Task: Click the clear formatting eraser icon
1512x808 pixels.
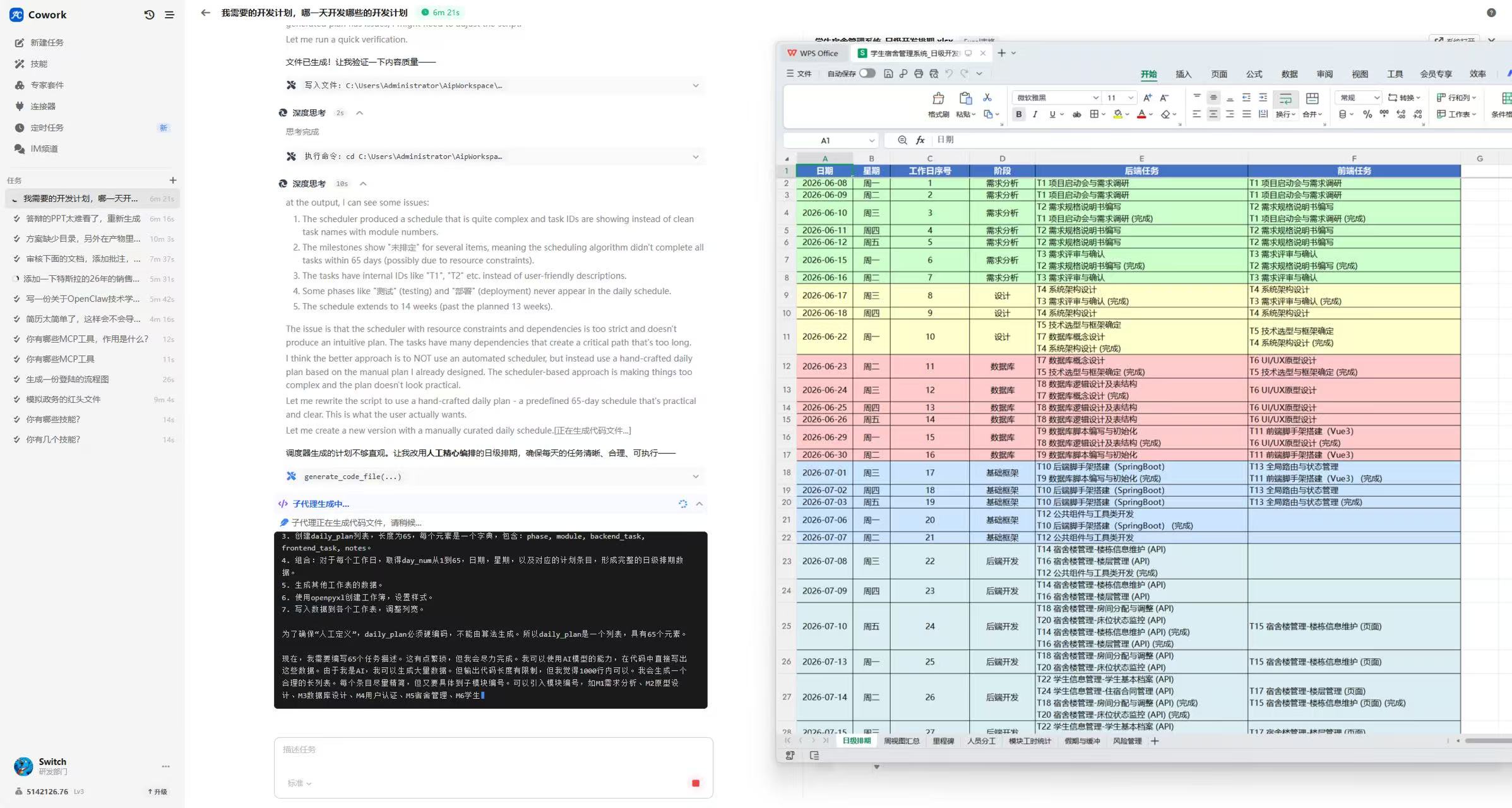Action: pyautogui.click(x=1166, y=114)
